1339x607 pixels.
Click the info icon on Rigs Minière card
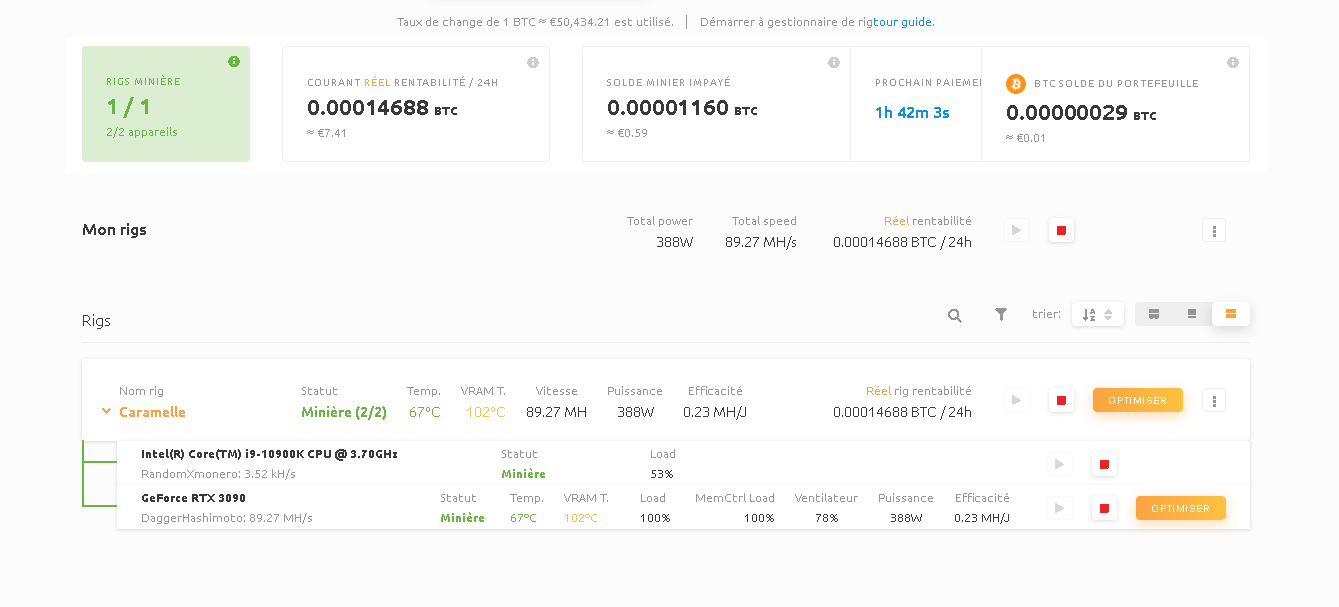click(x=234, y=62)
